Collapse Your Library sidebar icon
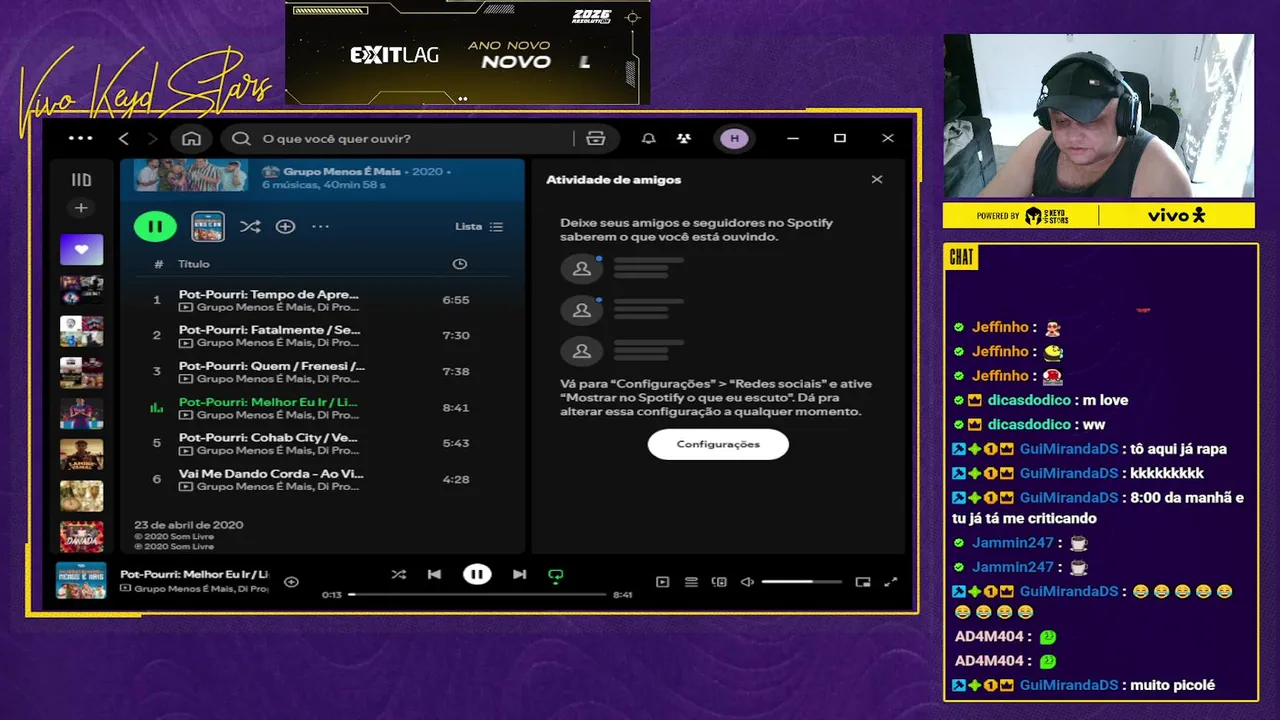The width and height of the screenshot is (1280, 720). (x=81, y=180)
